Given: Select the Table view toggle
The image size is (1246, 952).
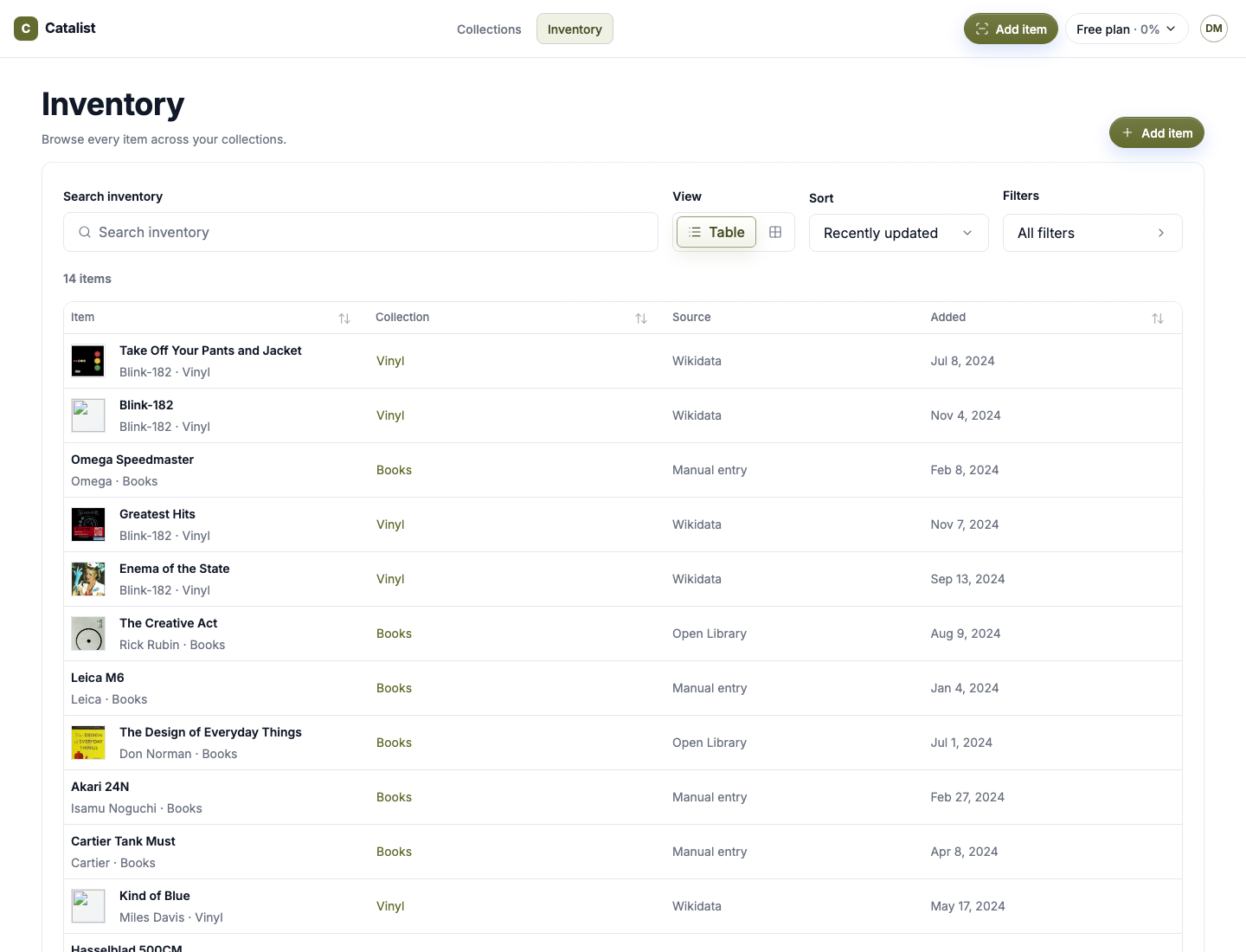Looking at the screenshot, I should click(x=716, y=232).
